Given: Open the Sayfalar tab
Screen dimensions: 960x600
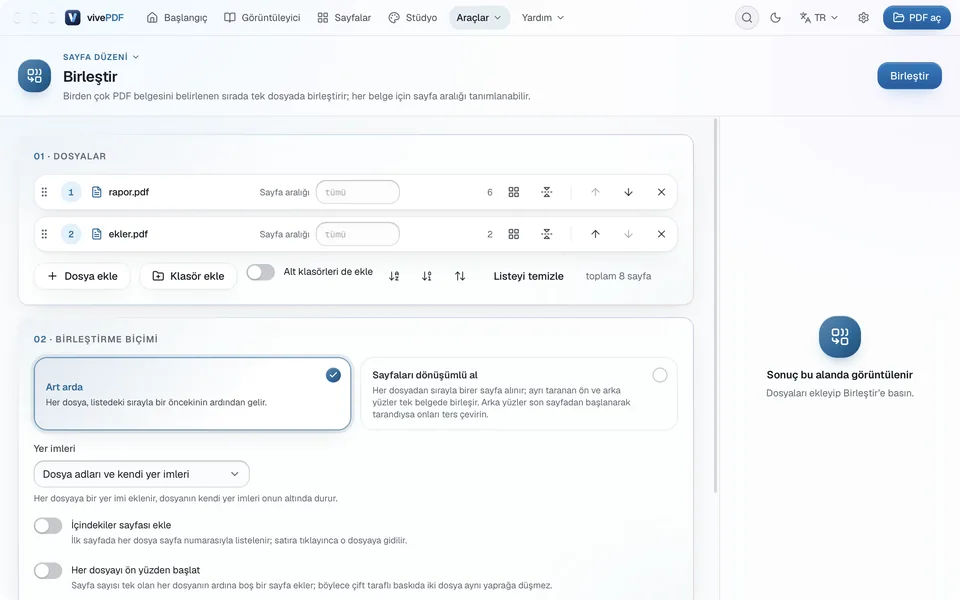Looking at the screenshot, I should coord(344,18).
